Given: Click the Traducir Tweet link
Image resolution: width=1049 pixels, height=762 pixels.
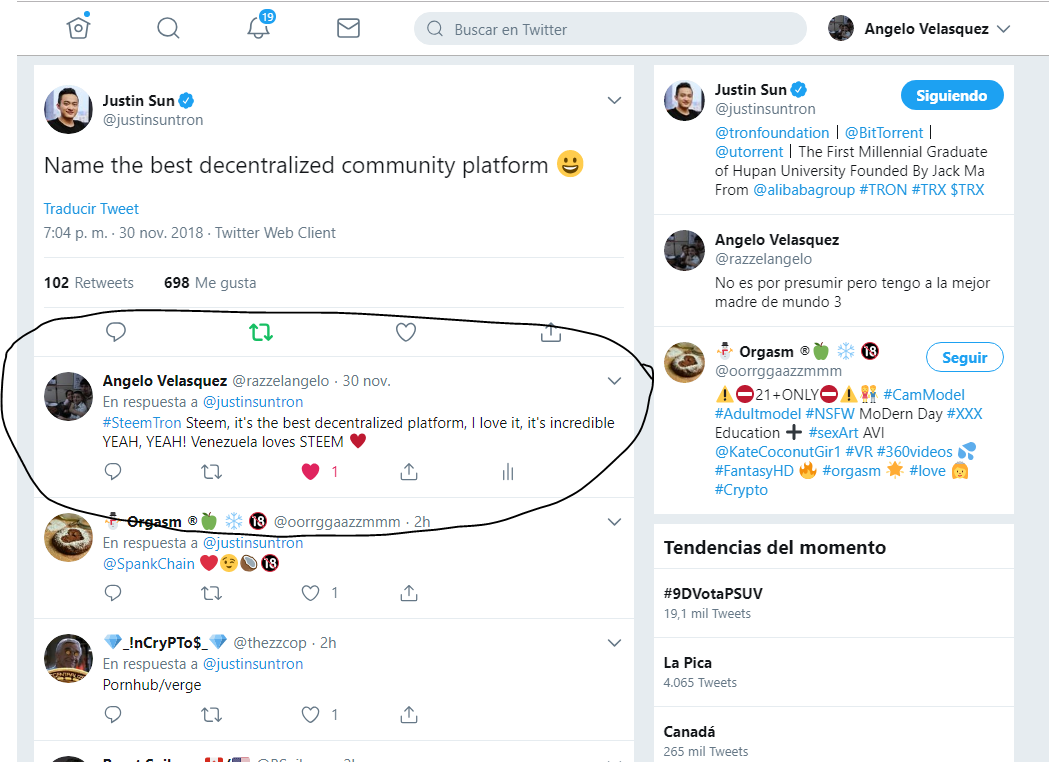Looking at the screenshot, I should click(91, 209).
